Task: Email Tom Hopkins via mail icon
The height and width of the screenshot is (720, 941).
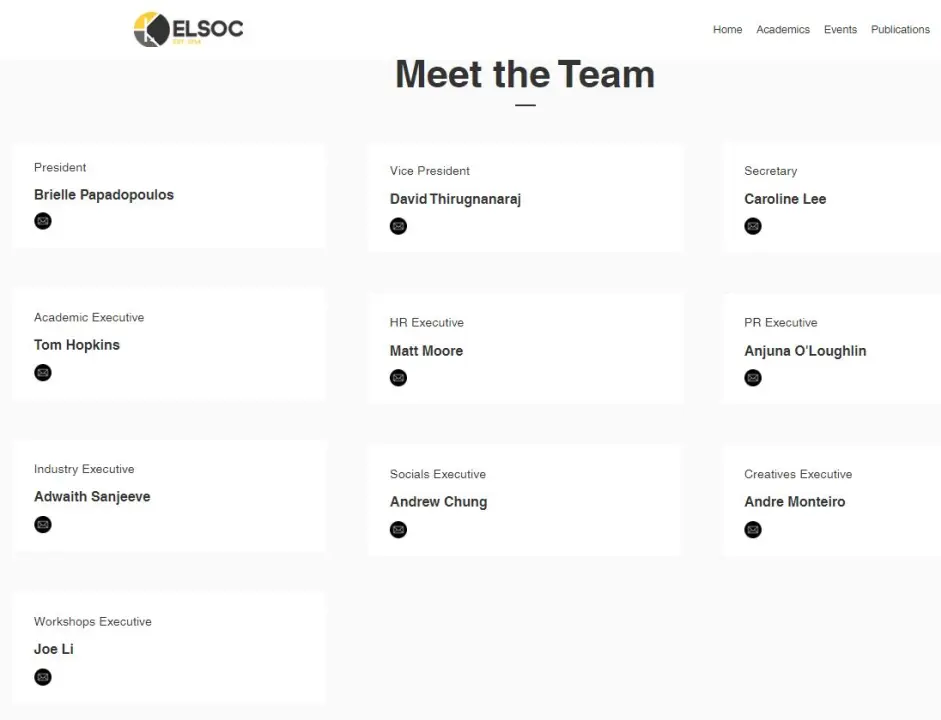Action: click(x=43, y=373)
